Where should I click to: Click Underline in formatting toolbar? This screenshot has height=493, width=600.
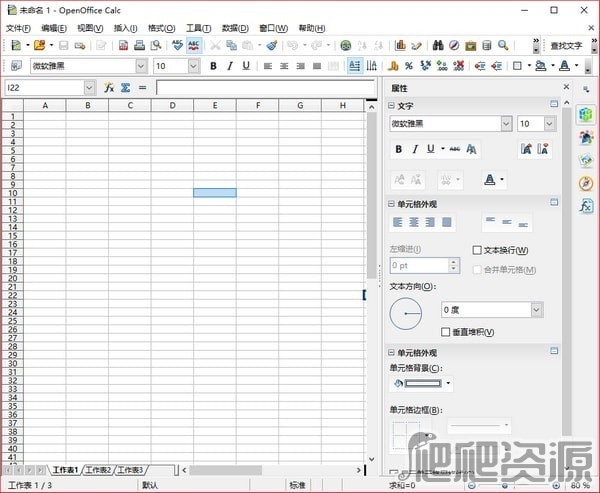246,66
